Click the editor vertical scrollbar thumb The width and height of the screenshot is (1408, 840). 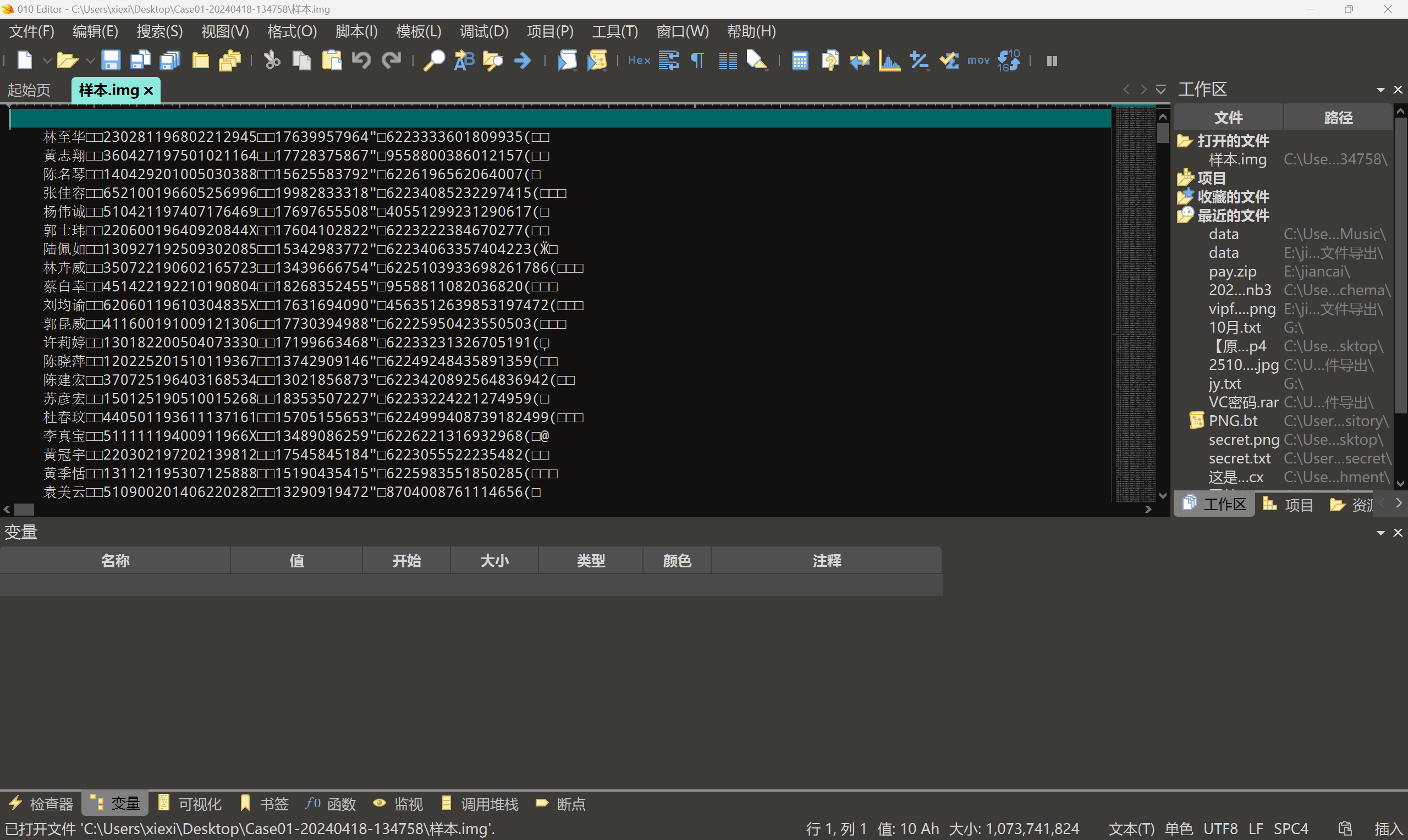(x=1163, y=133)
